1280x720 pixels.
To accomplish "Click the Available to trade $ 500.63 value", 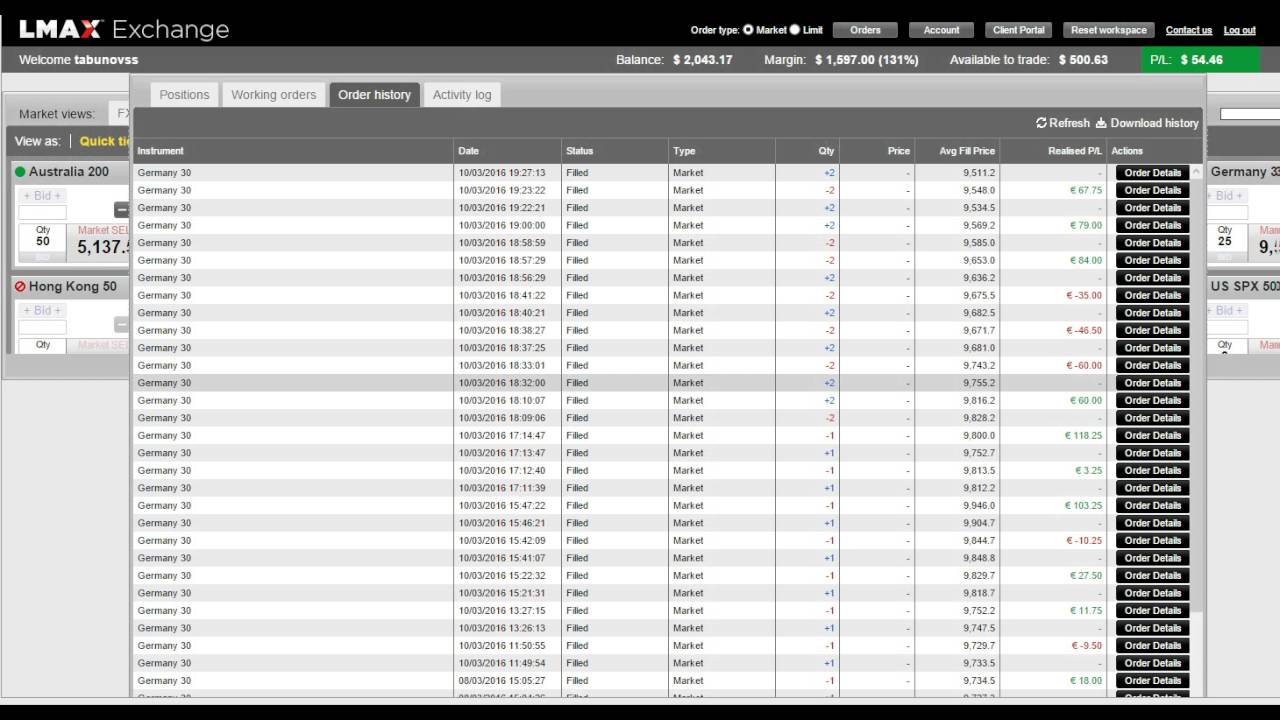I will pyautogui.click(x=1083, y=60).
